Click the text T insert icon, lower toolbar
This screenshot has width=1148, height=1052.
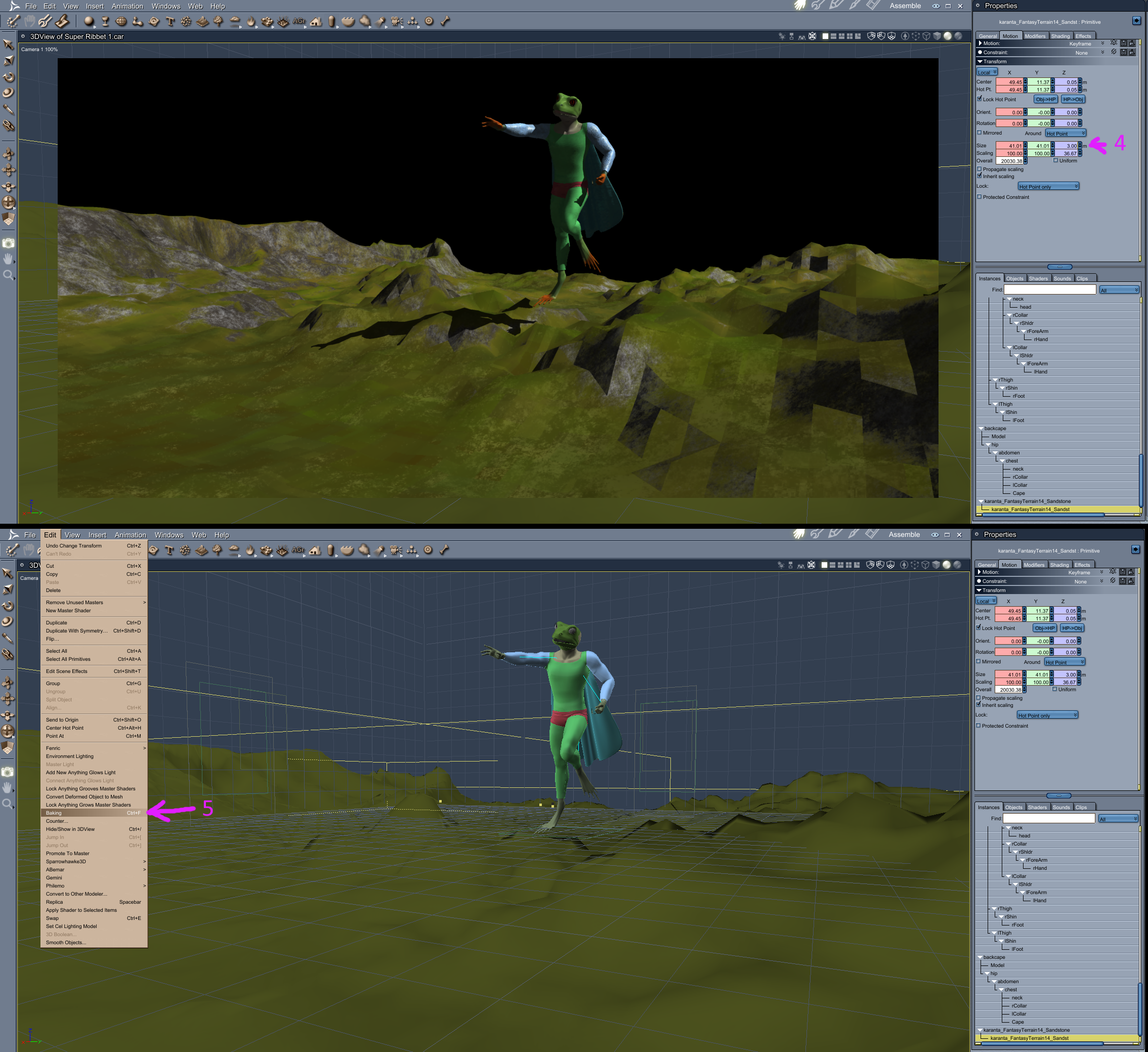click(x=169, y=550)
